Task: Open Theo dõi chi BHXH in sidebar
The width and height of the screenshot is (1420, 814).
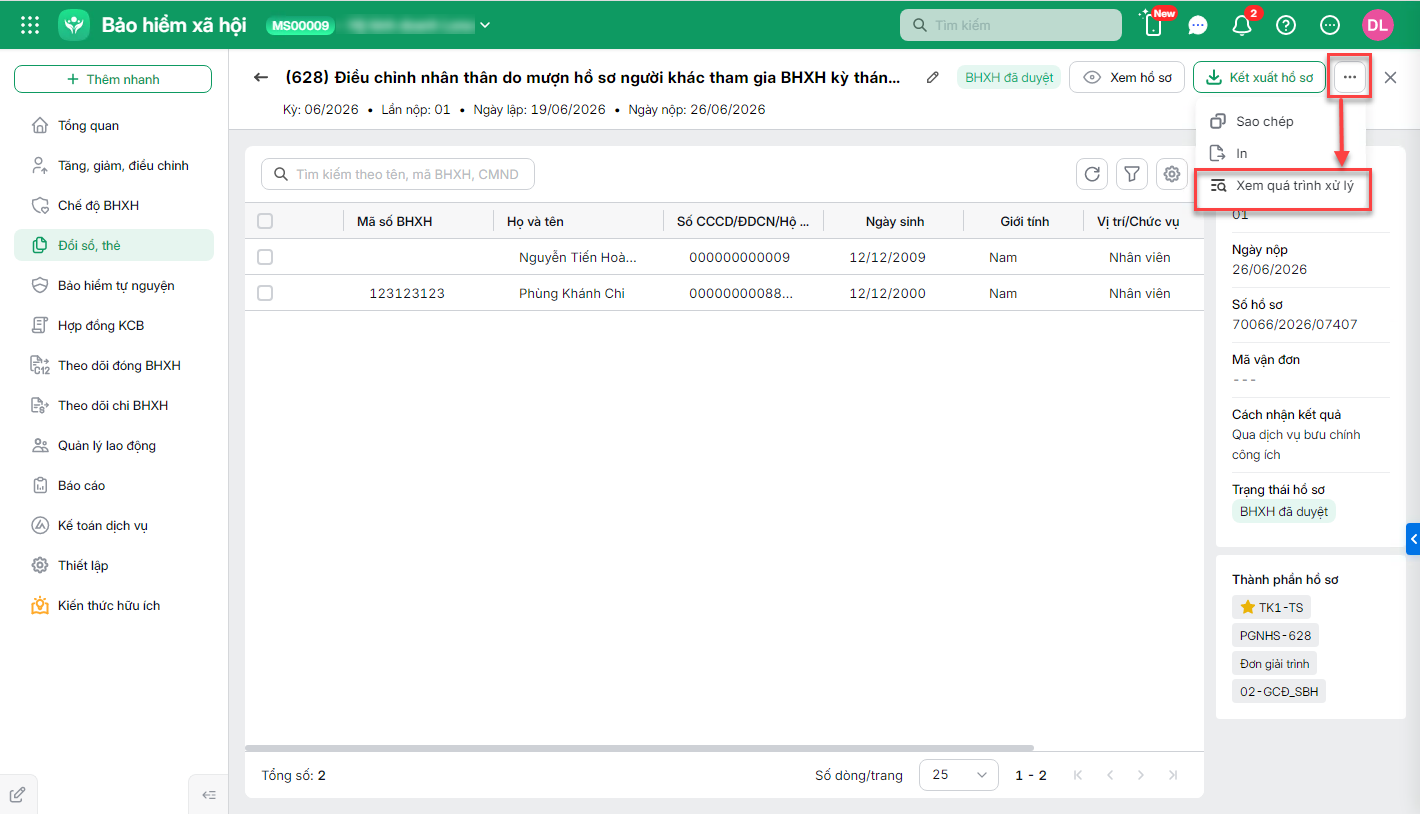Action: click(114, 405)
